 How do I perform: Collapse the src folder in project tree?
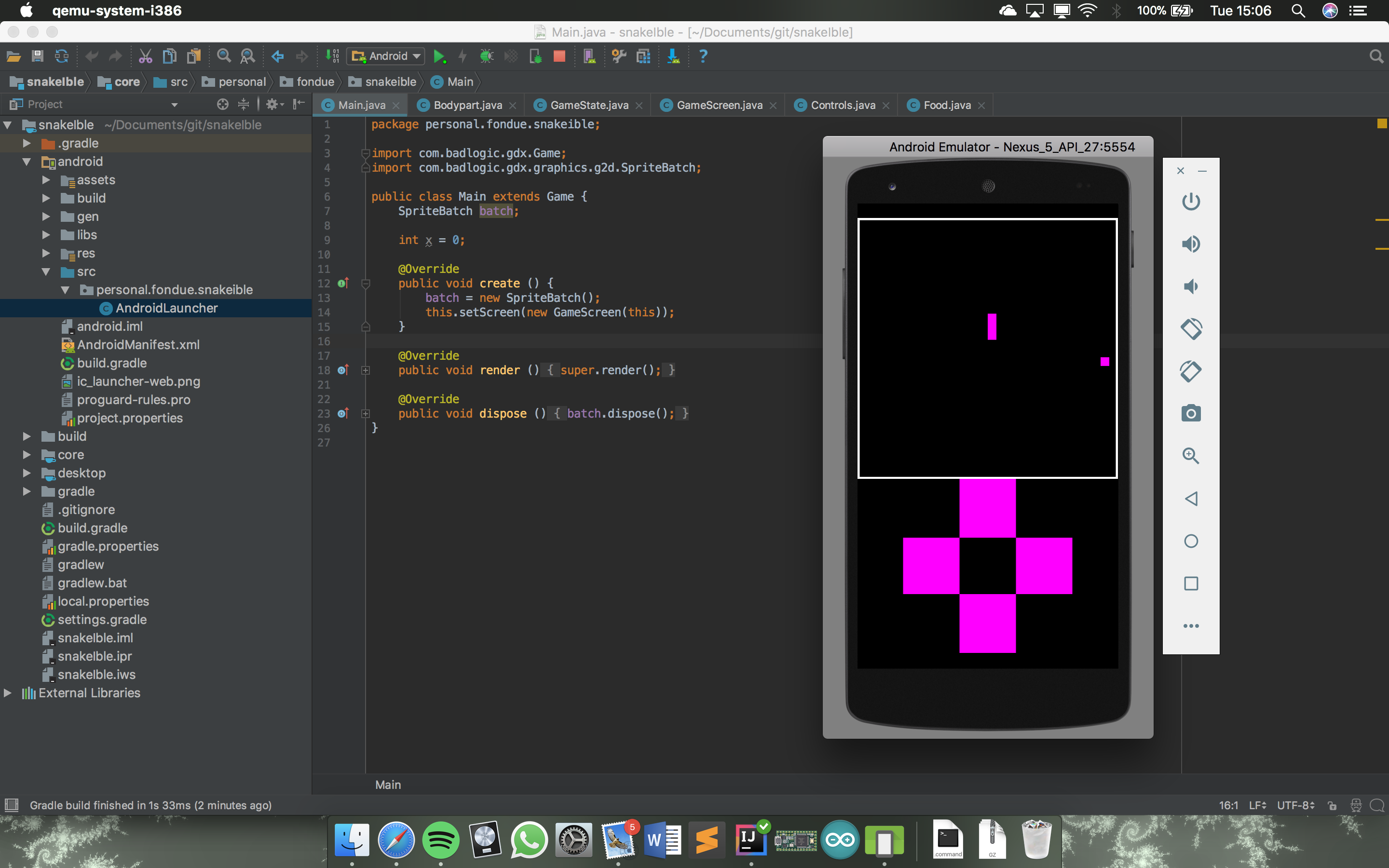[46, 271]
